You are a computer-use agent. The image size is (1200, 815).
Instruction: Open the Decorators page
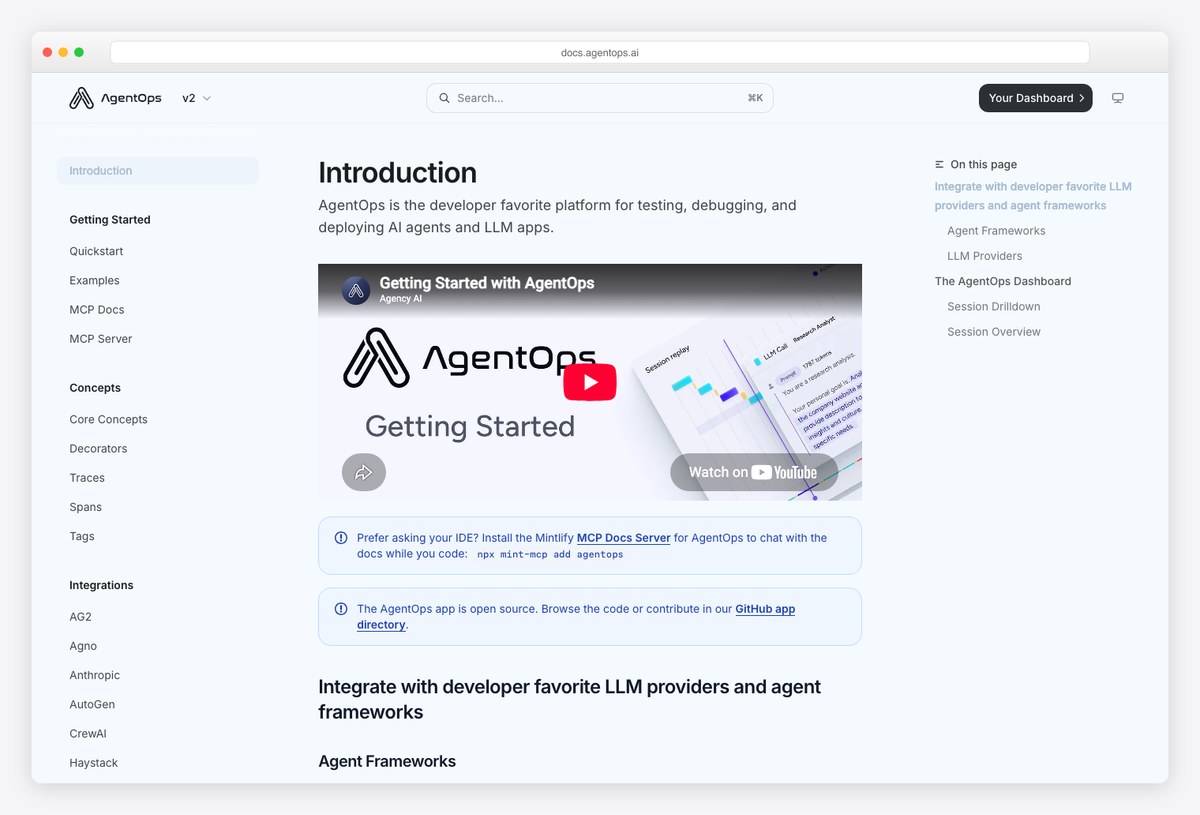click(x=98, y=448)
